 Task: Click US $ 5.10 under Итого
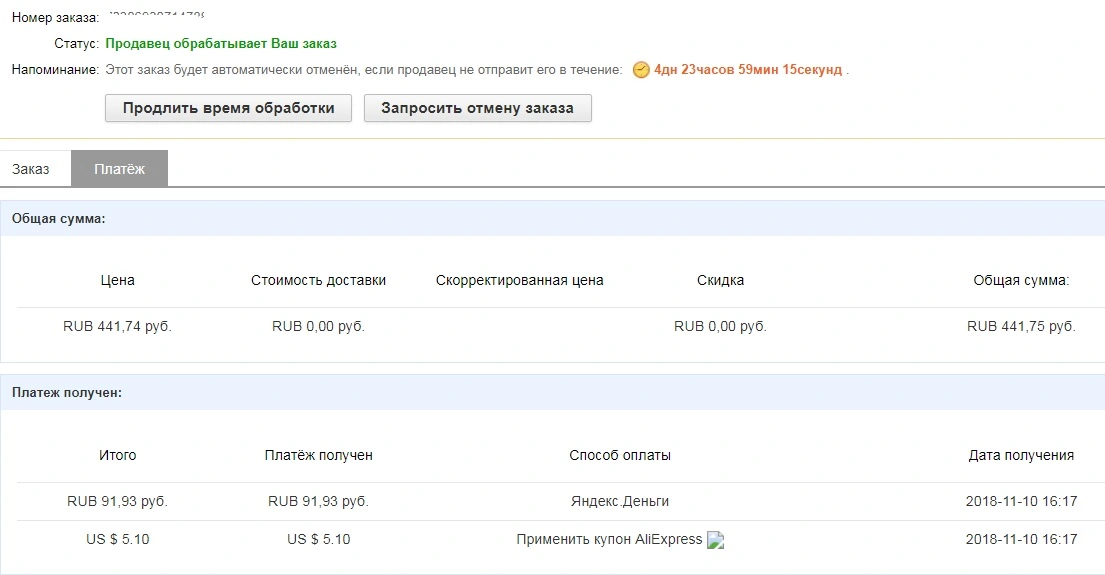pyautogui.click(x=118, y=540)
